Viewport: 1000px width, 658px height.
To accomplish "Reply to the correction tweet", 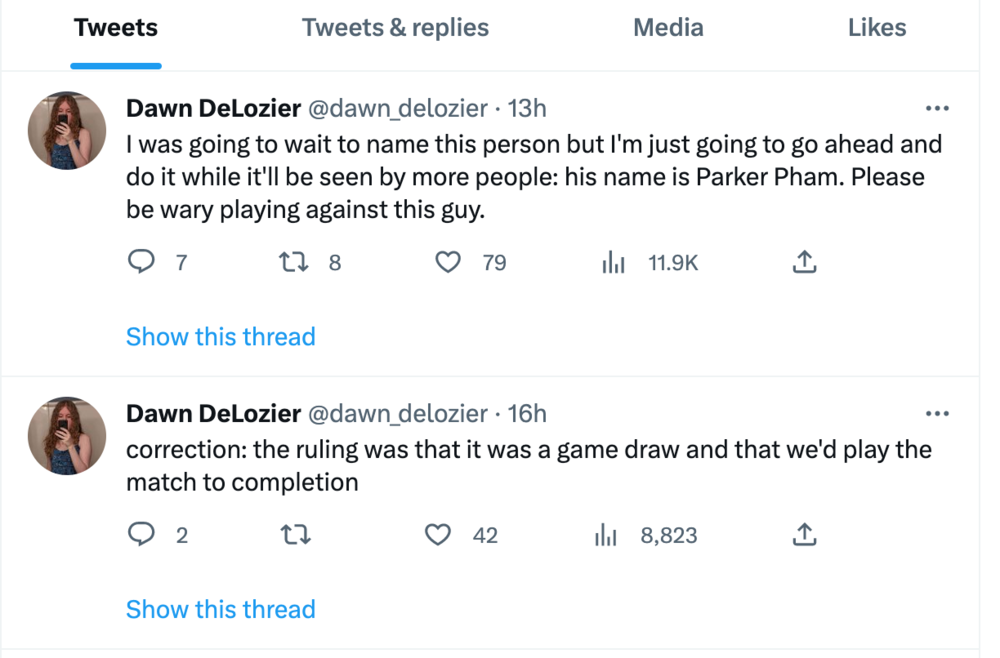I will tap(142, 535).
